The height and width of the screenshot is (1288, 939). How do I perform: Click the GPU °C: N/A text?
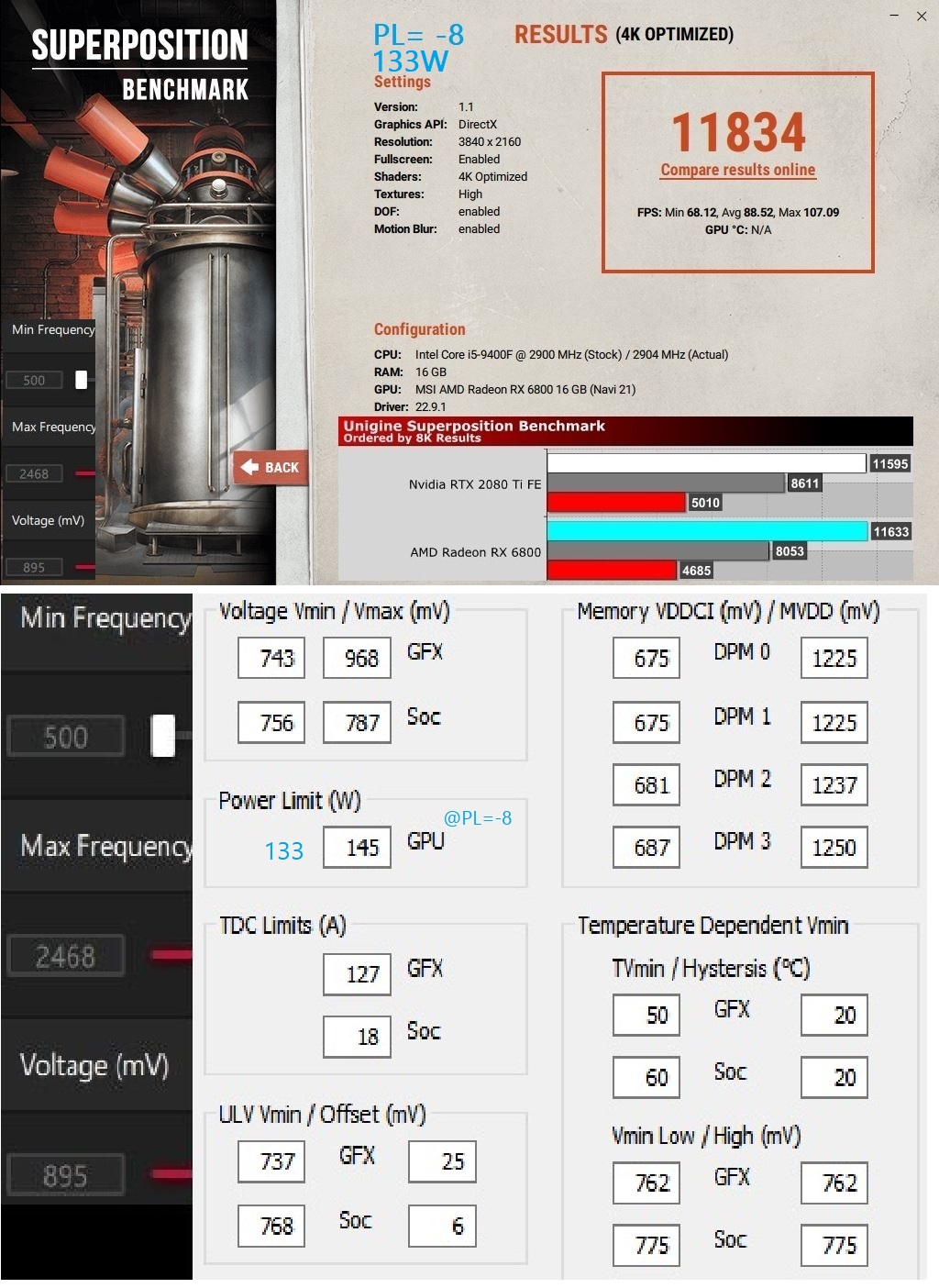738,230
